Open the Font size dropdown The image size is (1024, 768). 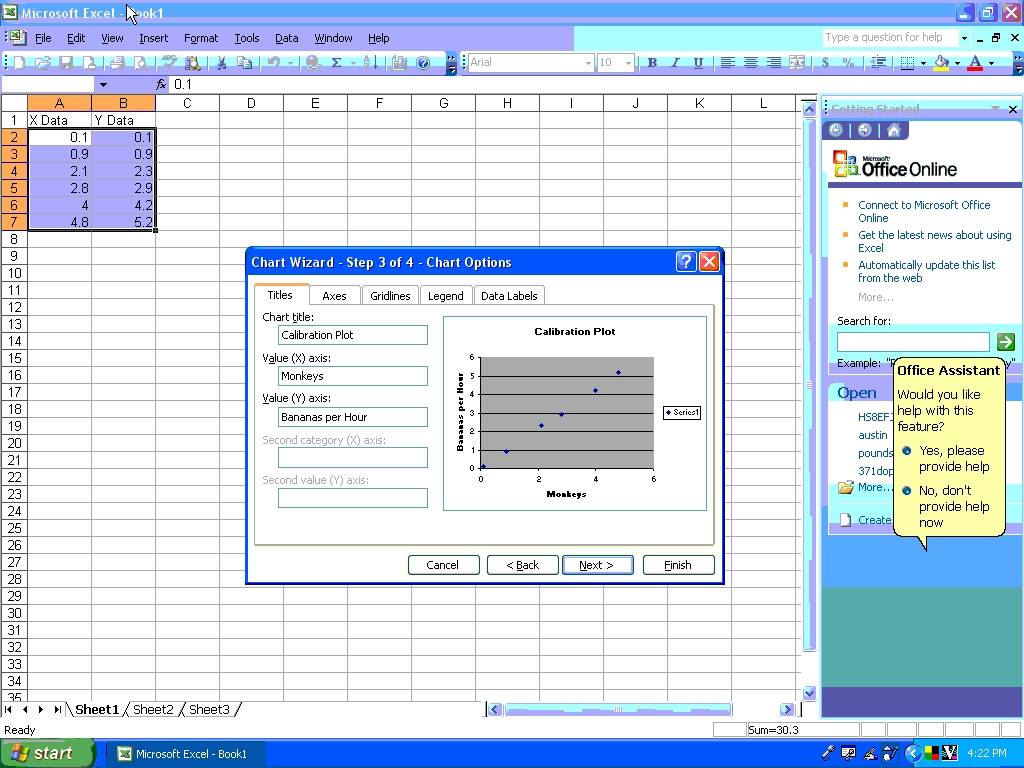coord(628,62)
